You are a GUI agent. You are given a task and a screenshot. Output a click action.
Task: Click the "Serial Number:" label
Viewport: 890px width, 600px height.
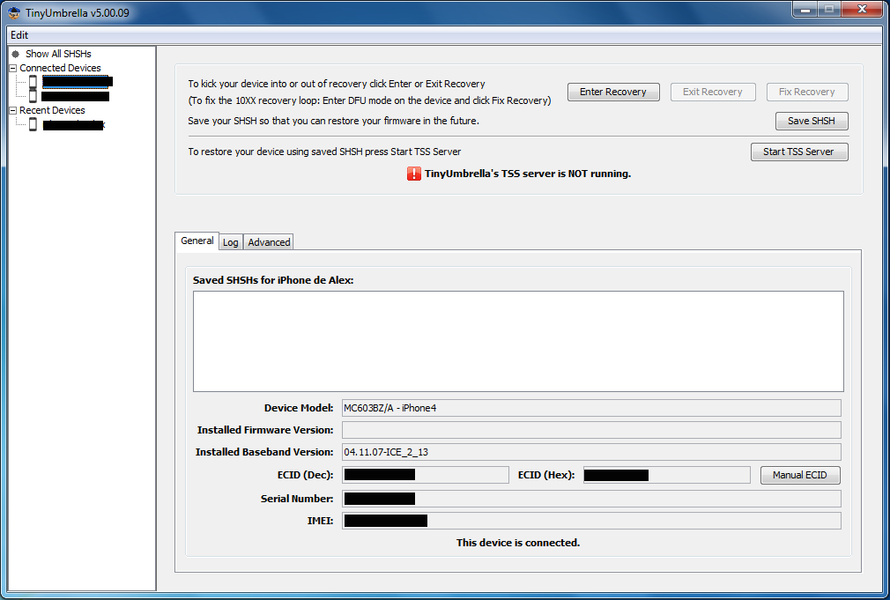[x=297, y=499]
